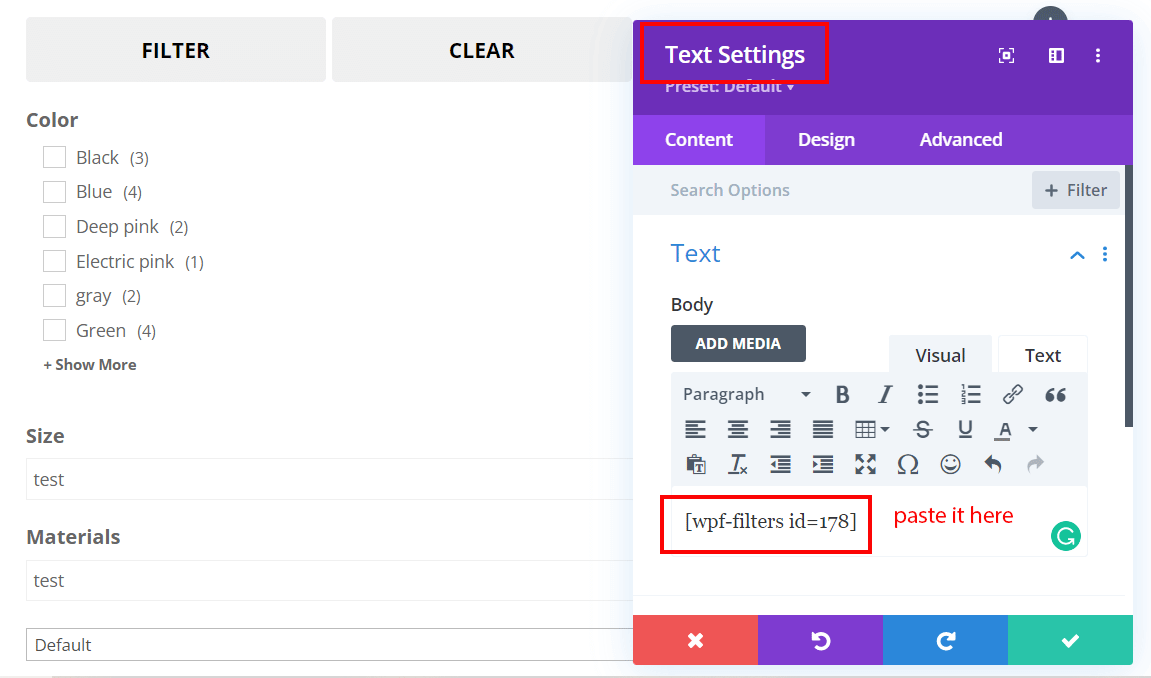The width and height of the screenshot is (1151, 678).
Task: Open the Size filter dropdown
Action: point(329,479)
